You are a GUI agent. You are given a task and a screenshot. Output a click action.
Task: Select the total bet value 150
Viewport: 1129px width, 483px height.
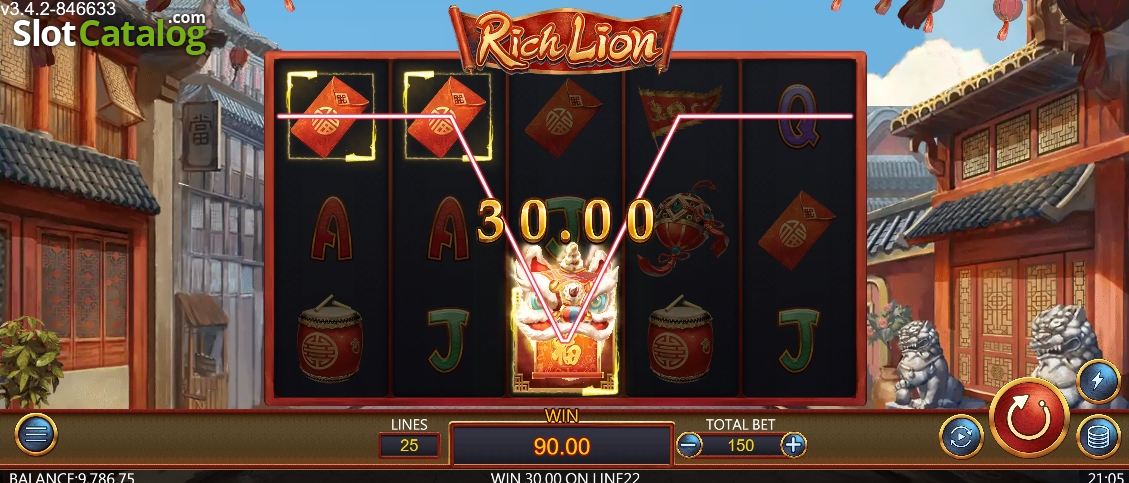coord(741,446)
